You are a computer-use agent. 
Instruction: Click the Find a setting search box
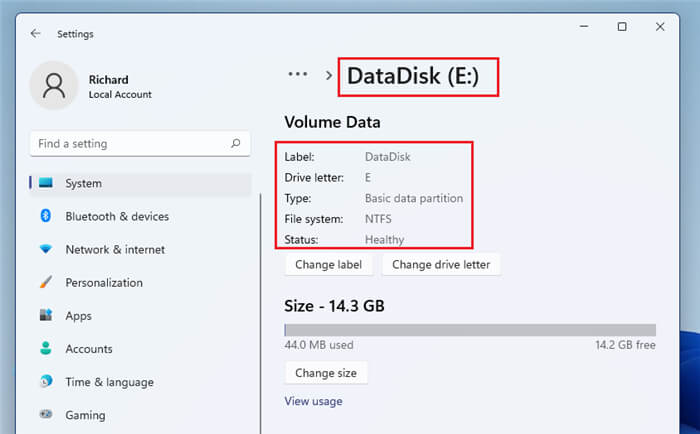(x=140, y=143)
